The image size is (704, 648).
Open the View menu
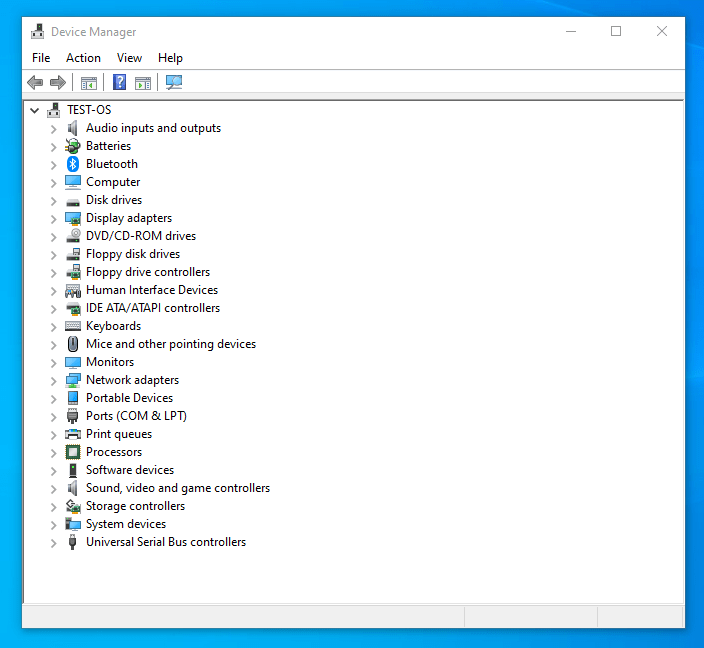pos(129,58)
